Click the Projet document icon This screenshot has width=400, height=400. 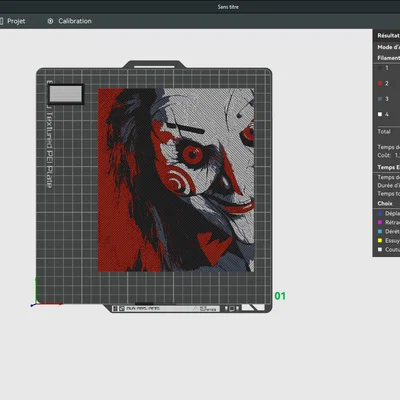pyautogui.click(x=1, y=21)
